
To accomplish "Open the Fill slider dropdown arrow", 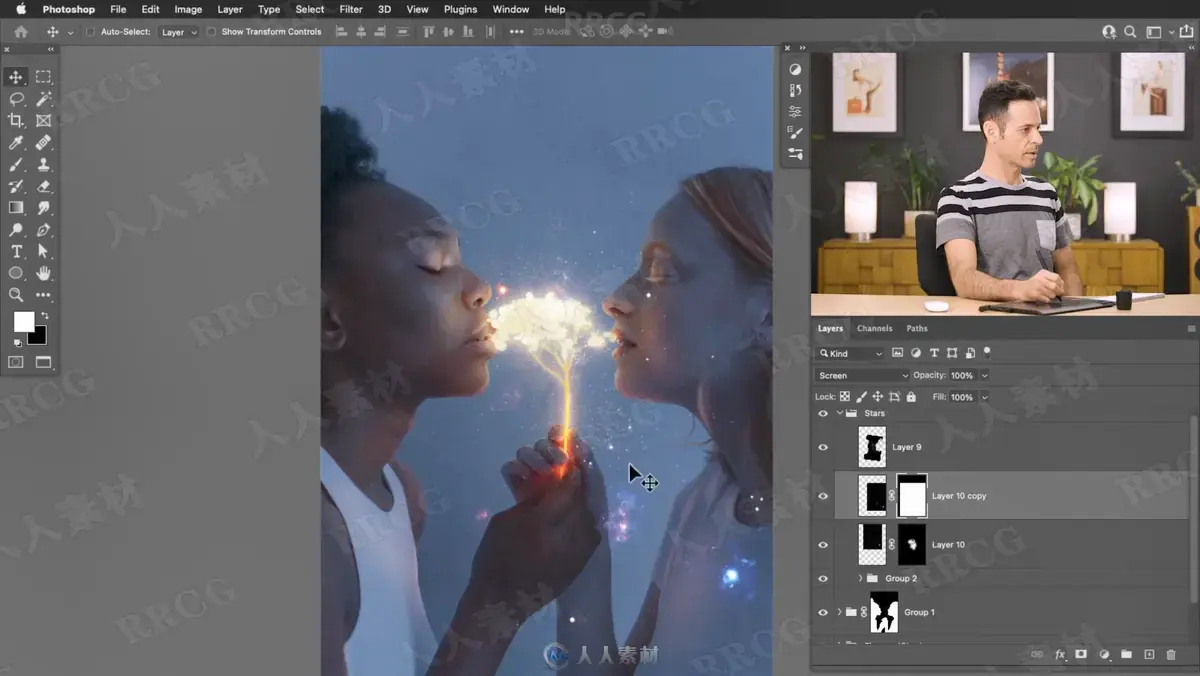I will coord(984,397).
